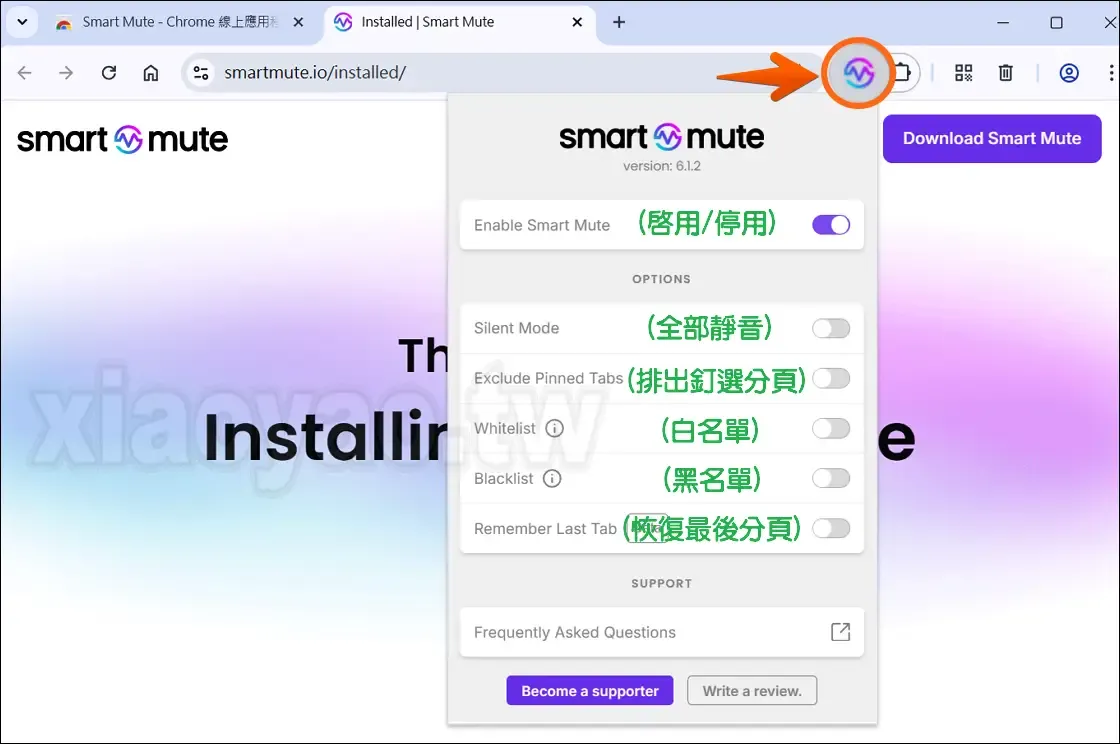The height and width of the screenshot is (744, 1120).
Task: Click Download Smart Mute button
Action: click(x=991, y=139)
